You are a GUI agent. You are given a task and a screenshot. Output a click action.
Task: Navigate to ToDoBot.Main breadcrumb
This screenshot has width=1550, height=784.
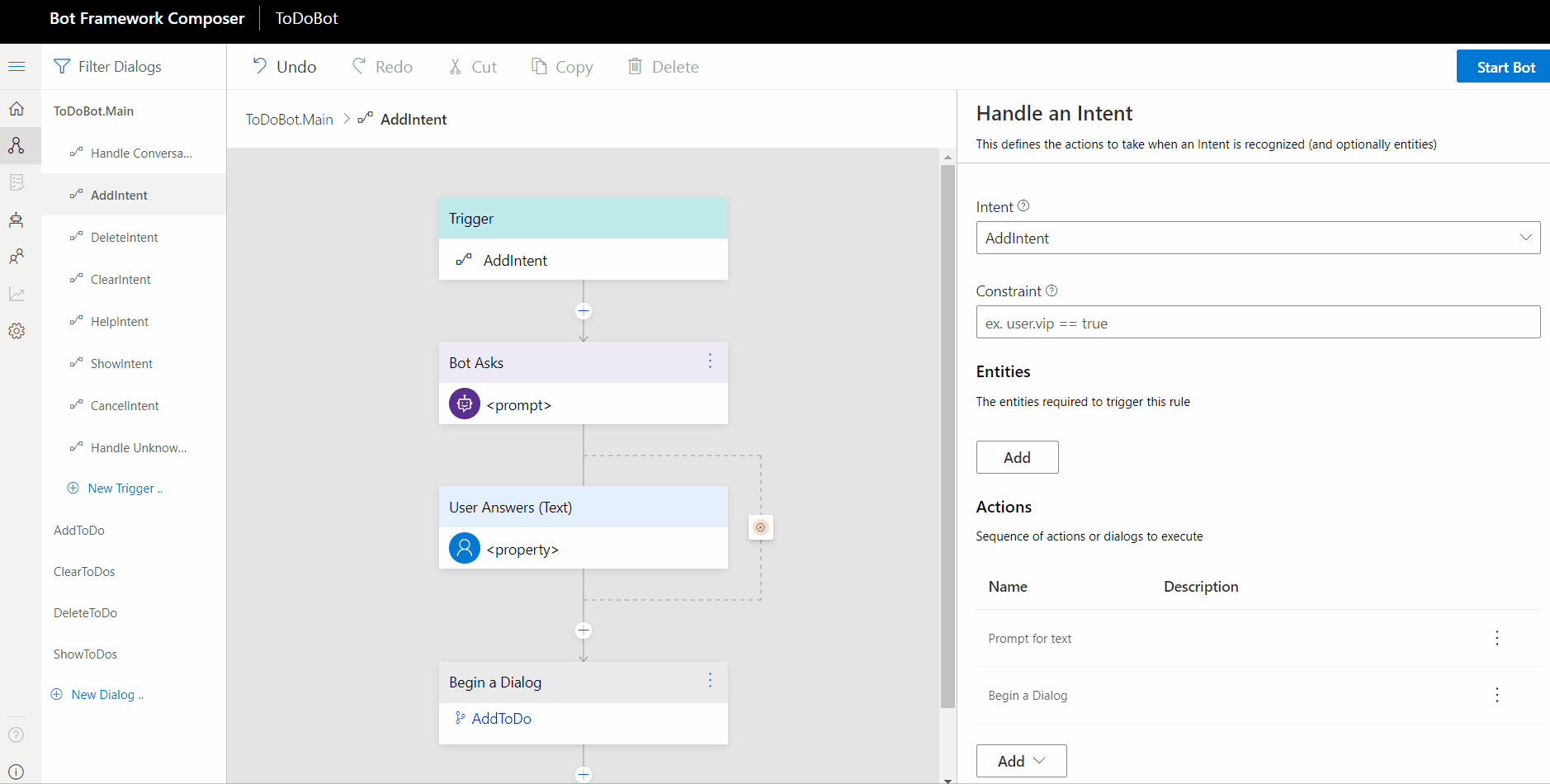[289, 120]
